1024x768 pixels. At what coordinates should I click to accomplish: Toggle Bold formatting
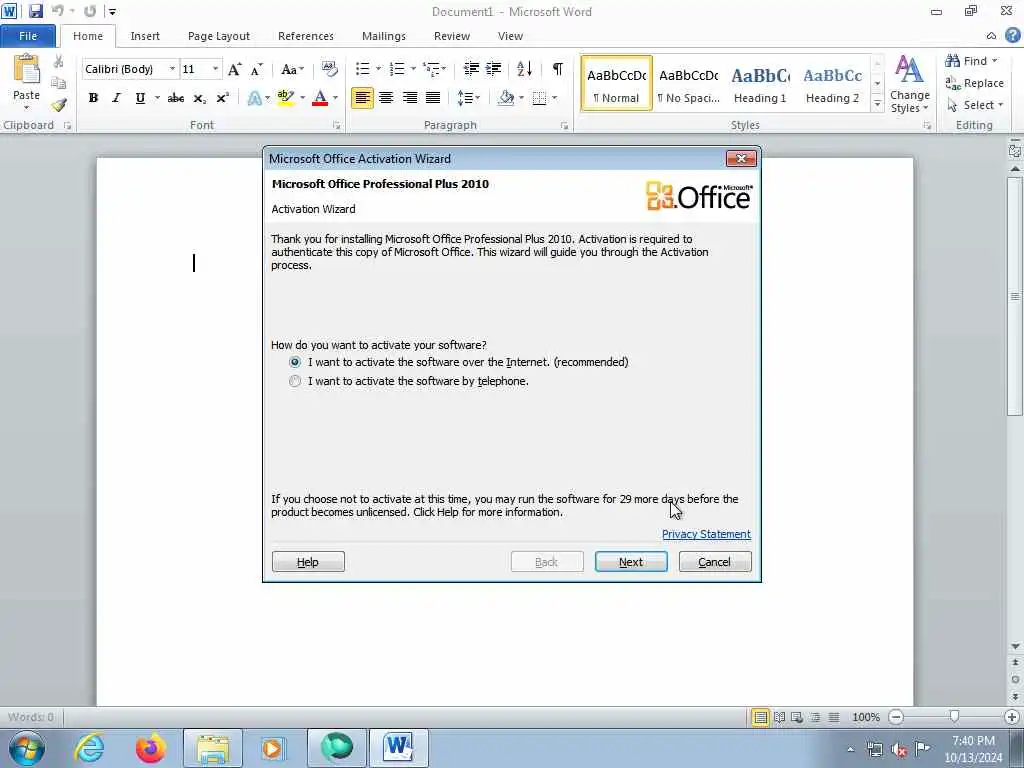93,98
